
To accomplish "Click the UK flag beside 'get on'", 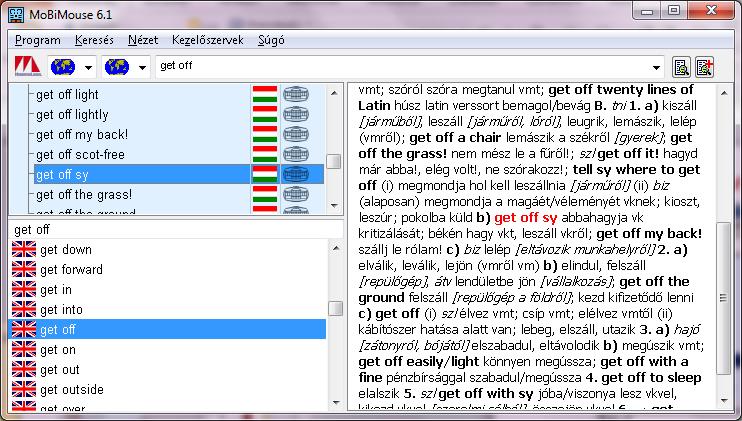I will click(x=24, y=349).
